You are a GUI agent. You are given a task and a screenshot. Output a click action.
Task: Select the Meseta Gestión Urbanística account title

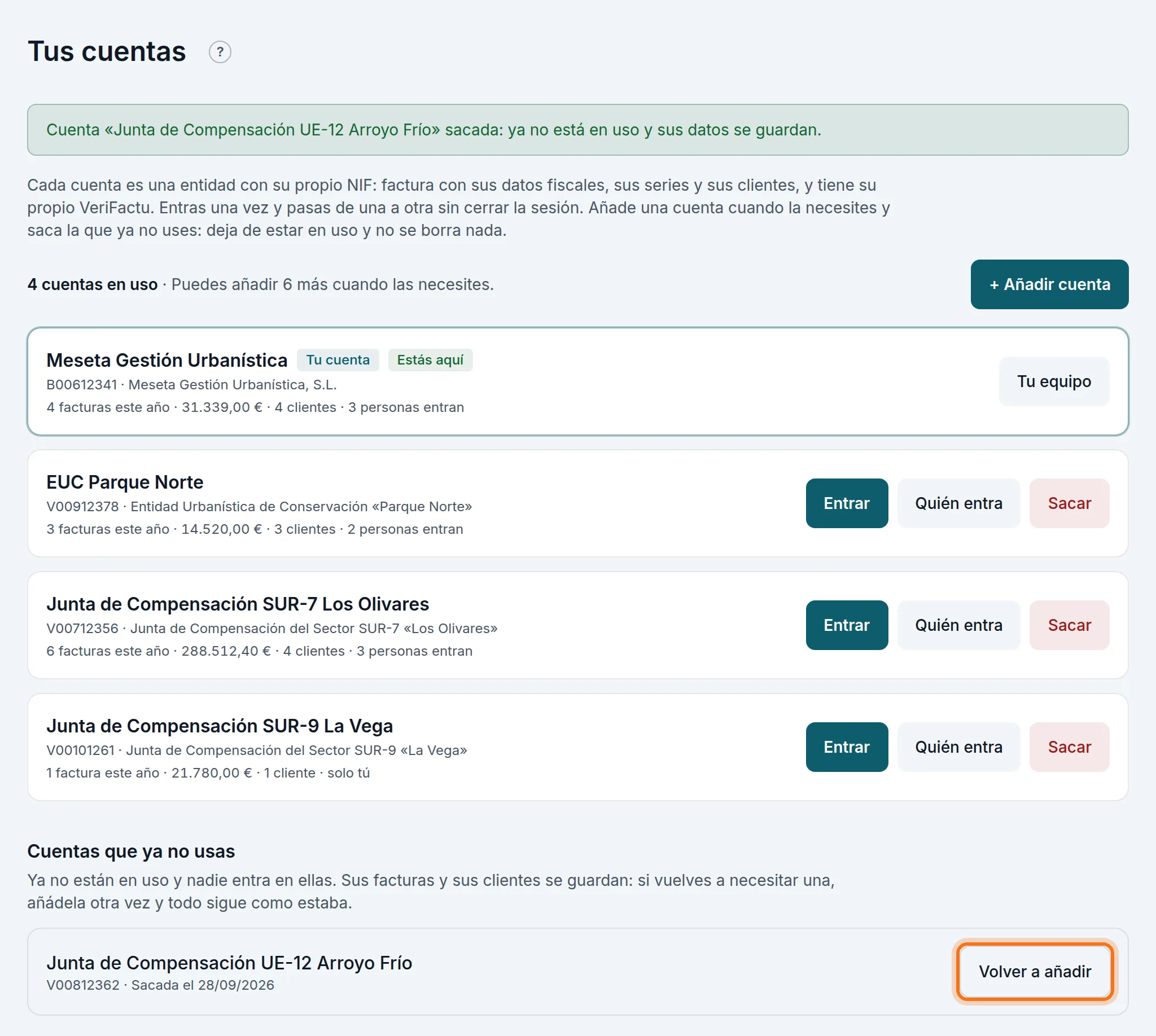pos(167,360)
